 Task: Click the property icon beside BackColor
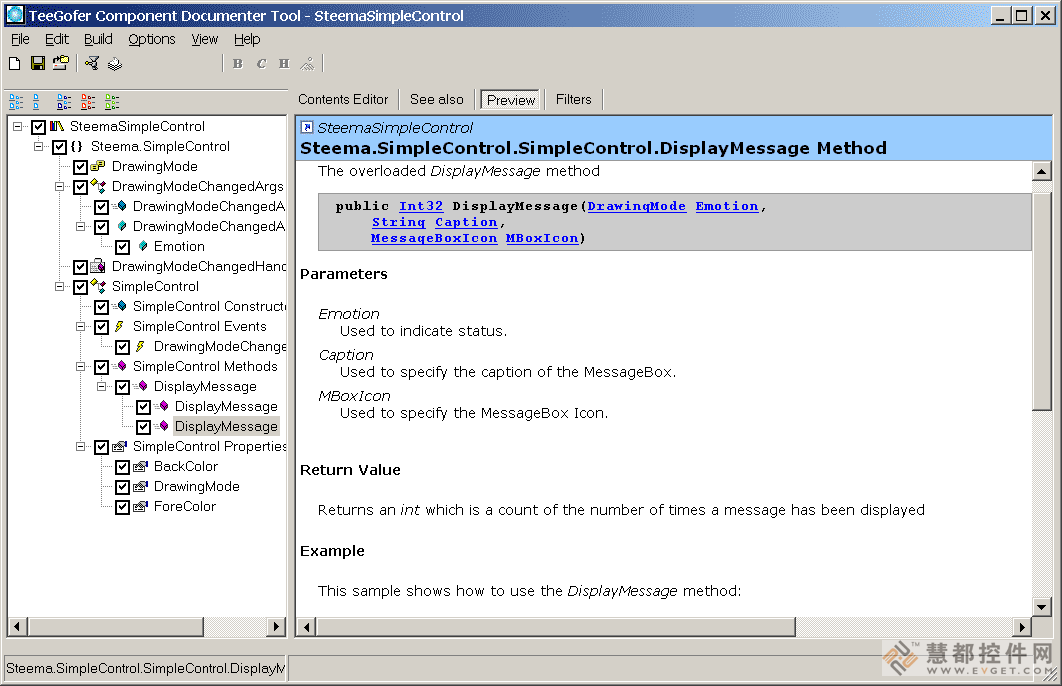coord(140,467)
